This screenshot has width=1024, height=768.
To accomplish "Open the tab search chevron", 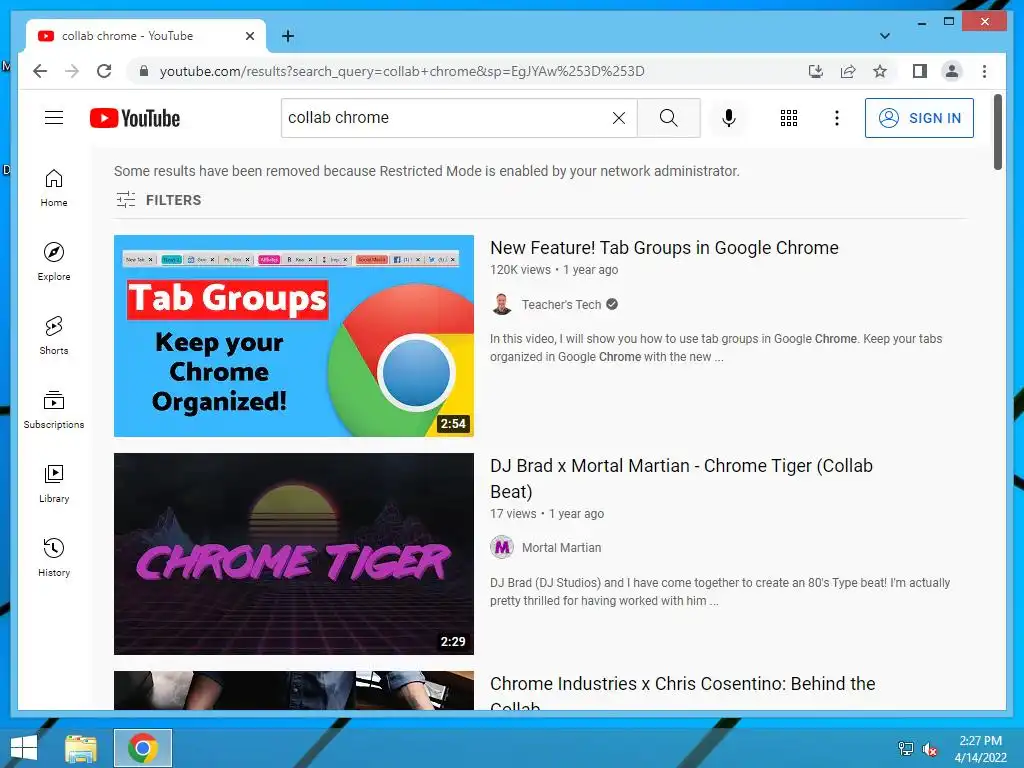I will click(885, 36).
